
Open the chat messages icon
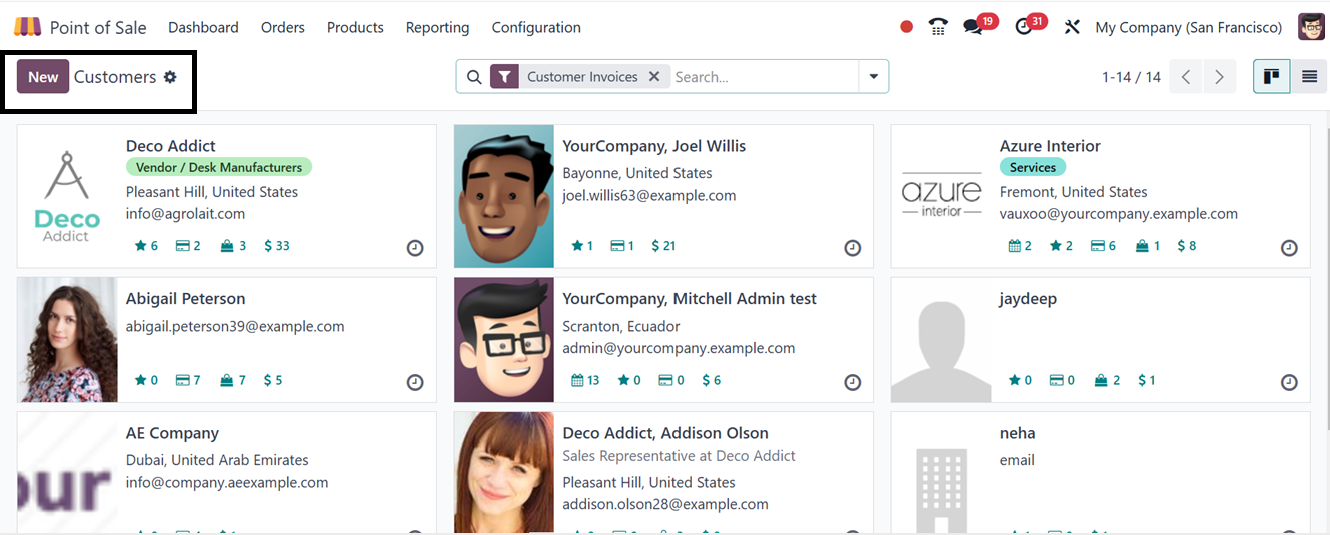[973, 27]
